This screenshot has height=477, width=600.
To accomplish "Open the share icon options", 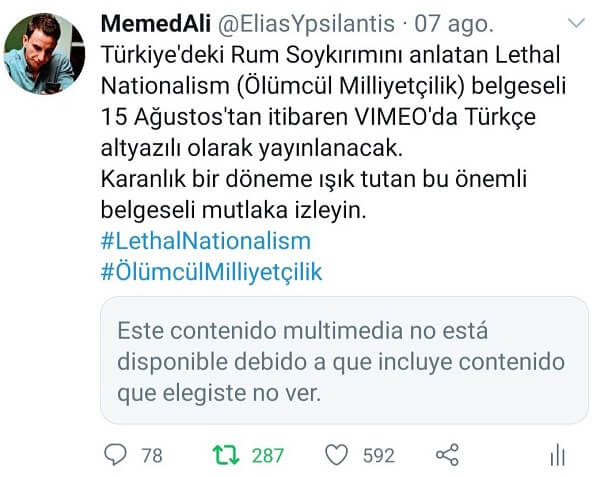I will (447, 455).
